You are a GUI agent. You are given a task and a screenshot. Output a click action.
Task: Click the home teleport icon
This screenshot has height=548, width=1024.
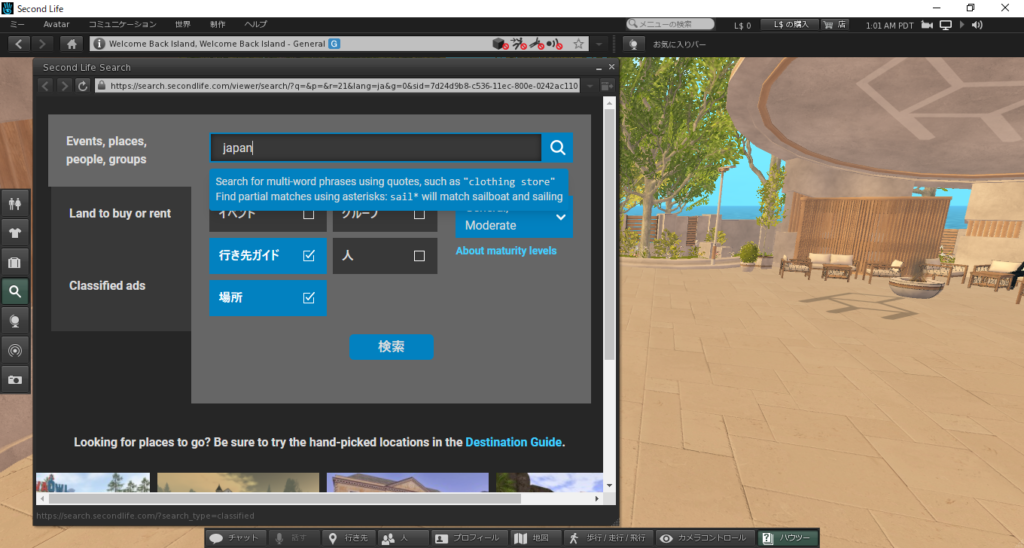[x=71, y=44]
